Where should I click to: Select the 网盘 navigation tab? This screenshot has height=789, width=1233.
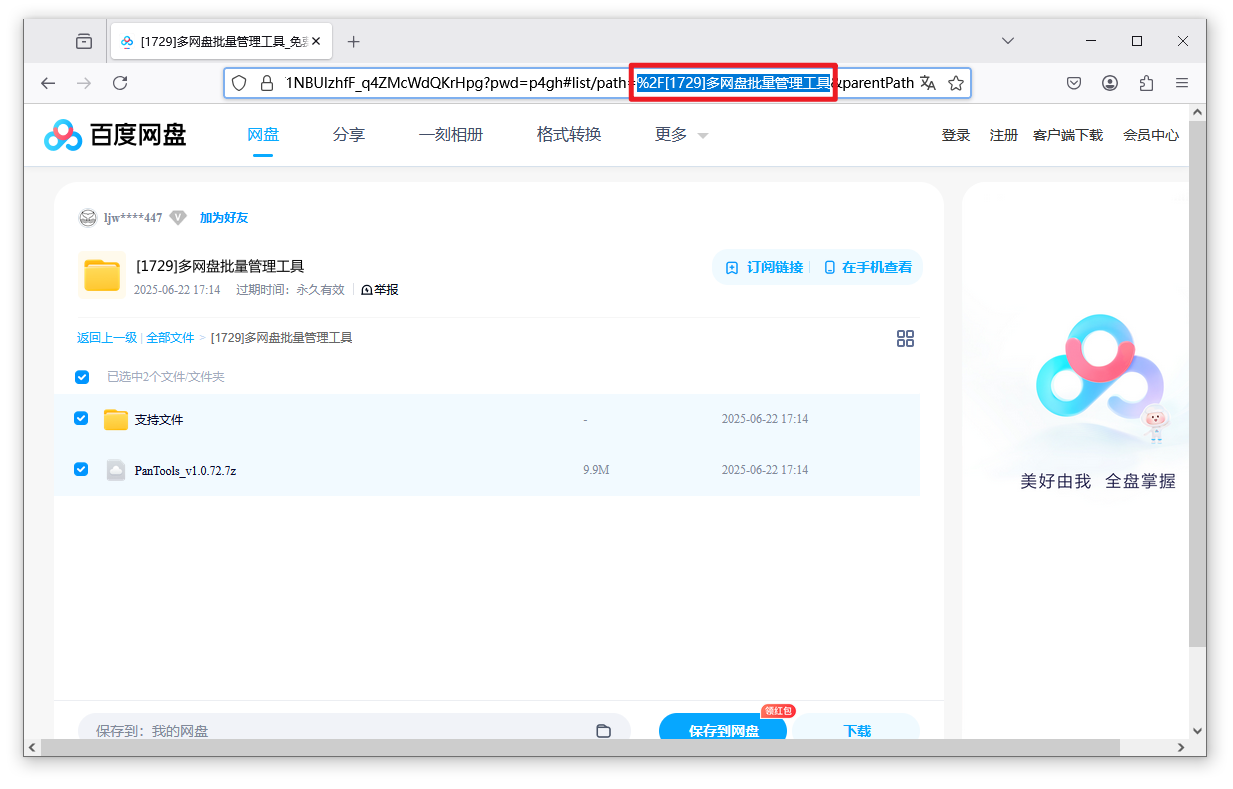point(263,135)
